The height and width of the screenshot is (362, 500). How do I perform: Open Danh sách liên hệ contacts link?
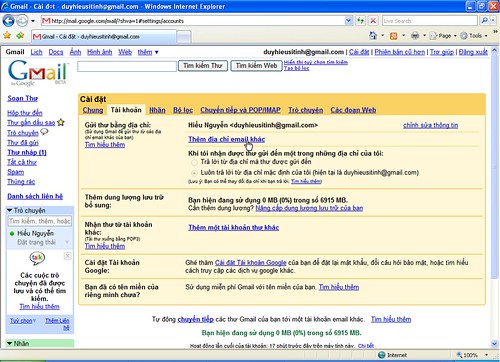click(x=35, y=196)
